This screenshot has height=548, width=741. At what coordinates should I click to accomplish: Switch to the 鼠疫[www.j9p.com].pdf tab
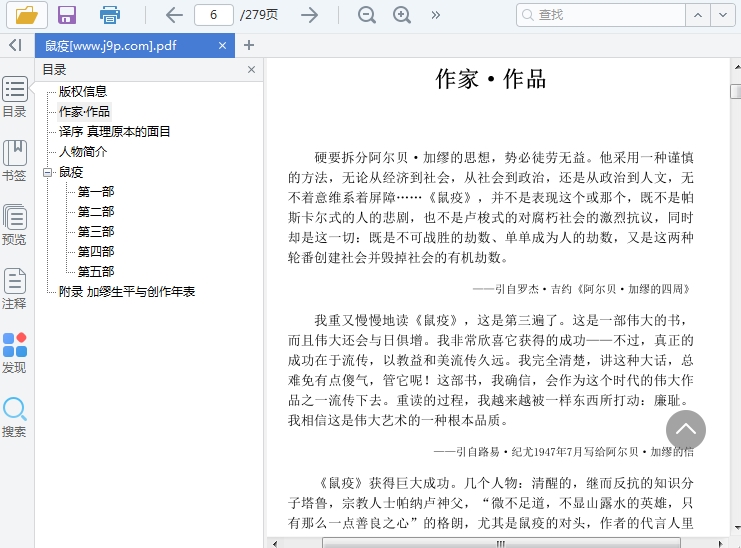(135, 45)
